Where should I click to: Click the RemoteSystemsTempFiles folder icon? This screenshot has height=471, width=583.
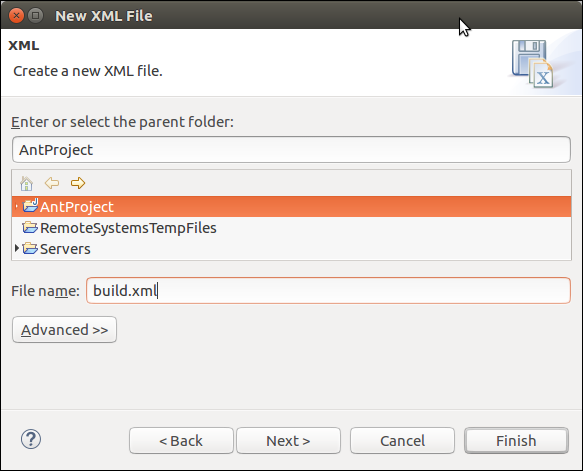[x=30, y=227]
